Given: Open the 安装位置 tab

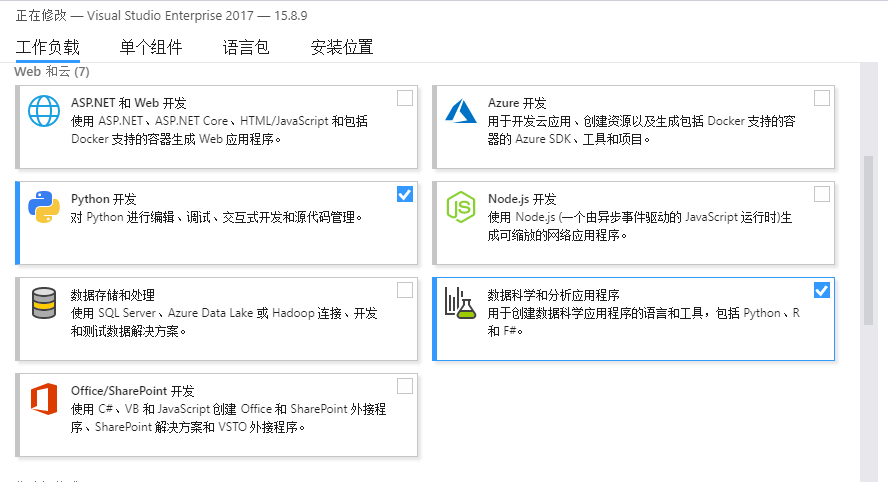Looking at the screenshot, I should coord(341,47).
